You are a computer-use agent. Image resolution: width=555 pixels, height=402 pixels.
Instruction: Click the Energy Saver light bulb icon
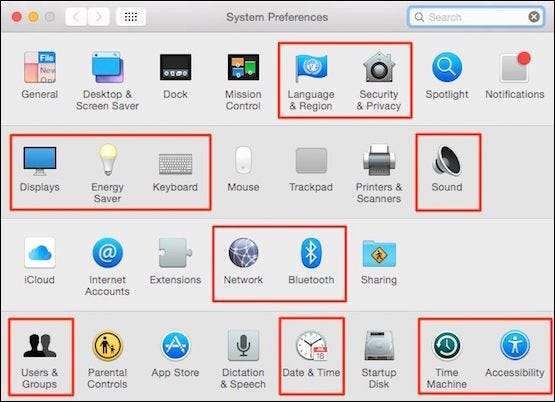click(108, 160)
